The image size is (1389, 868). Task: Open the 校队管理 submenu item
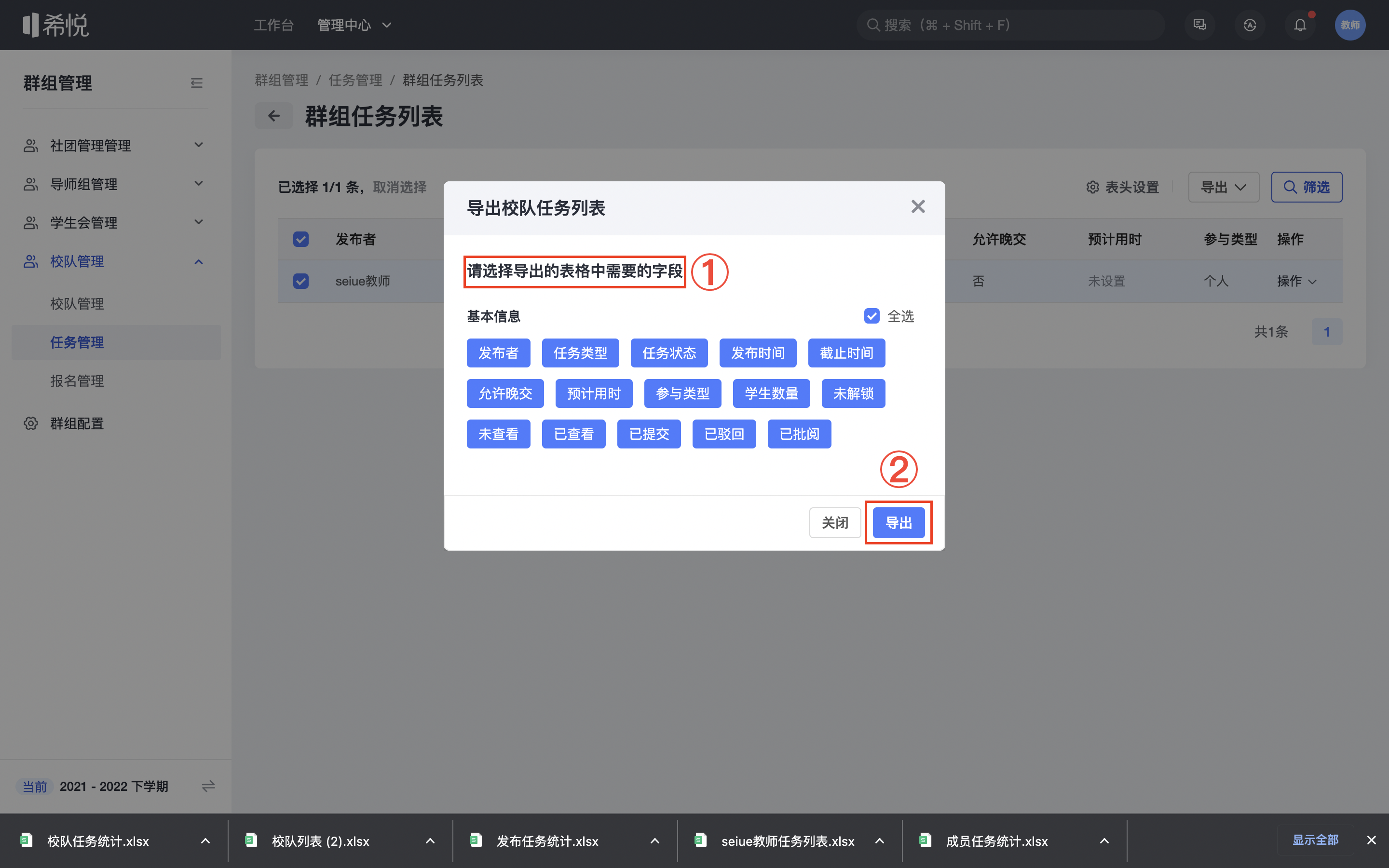[x=77, y=304]
